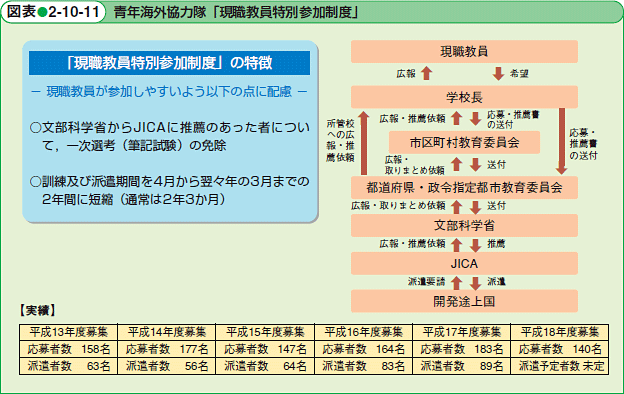Select the 開発途上国 box
This screenshot has height=394, width=624.
[464, 301]
